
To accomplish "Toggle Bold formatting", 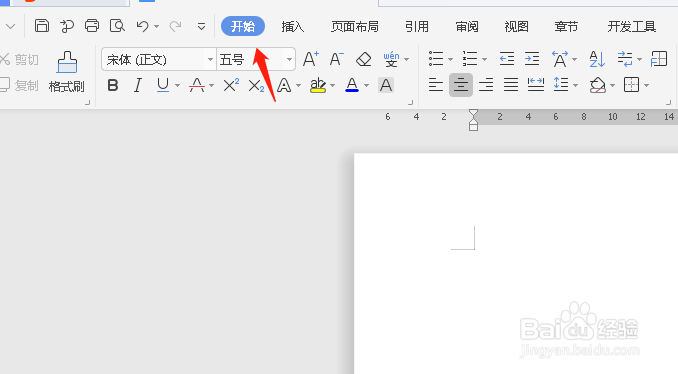I will click(113, 85).
